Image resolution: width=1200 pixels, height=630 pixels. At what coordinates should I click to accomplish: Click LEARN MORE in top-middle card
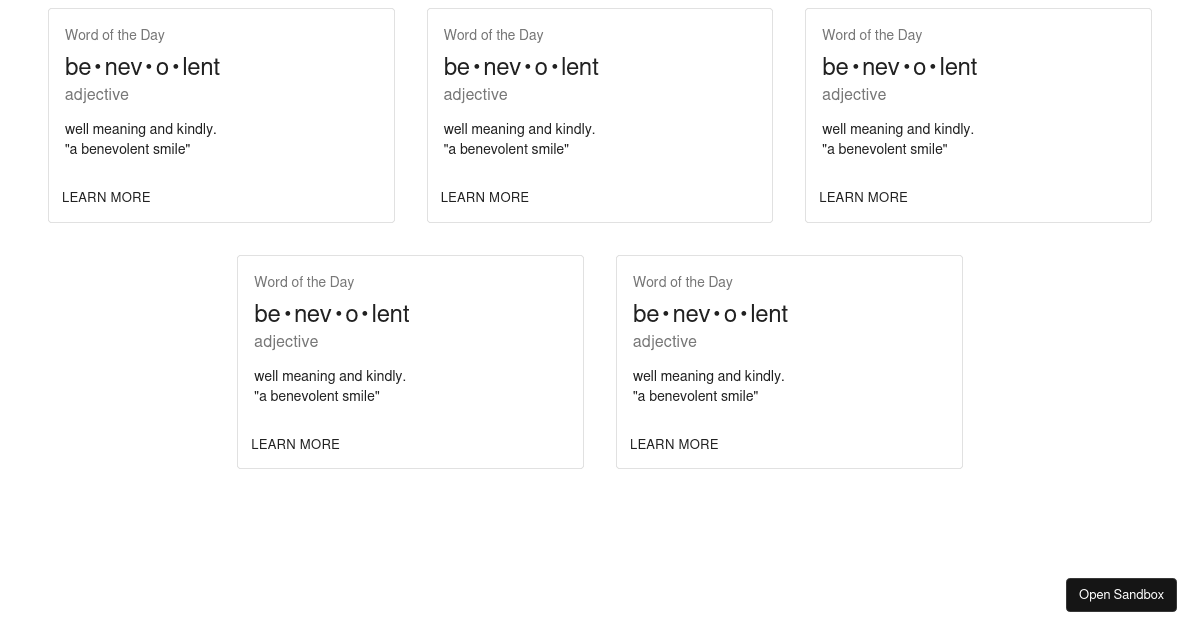click(x=485, y=197)
